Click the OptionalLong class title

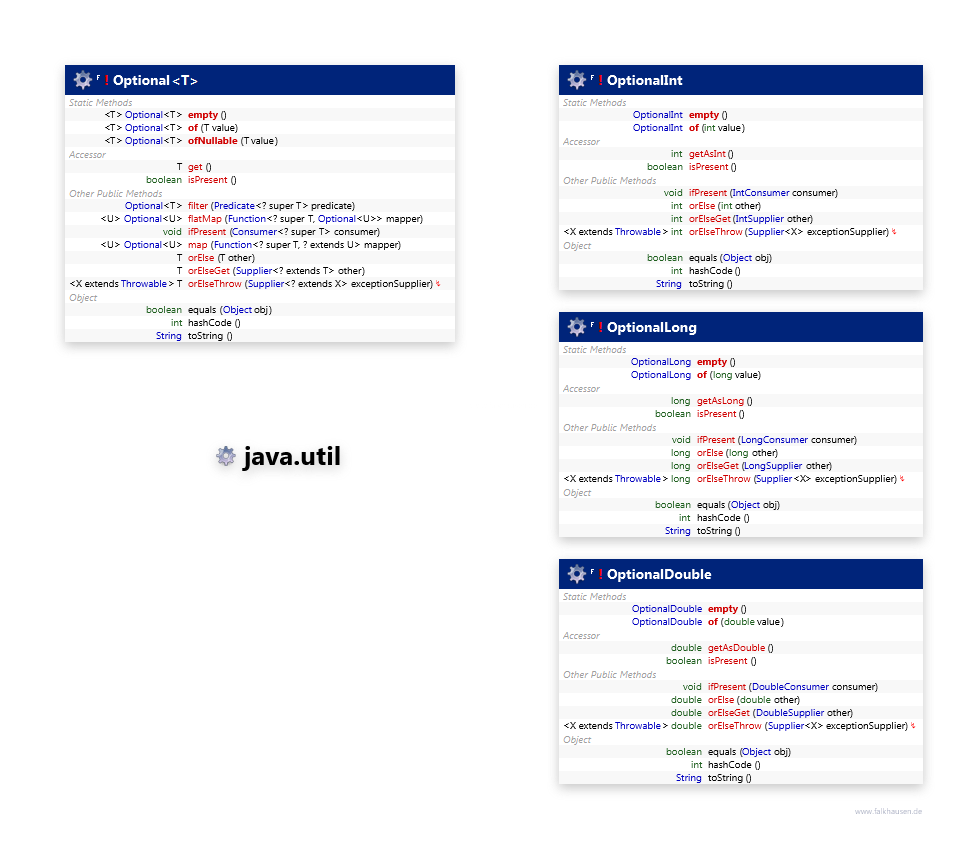pyautogui.click(x=651, y=328)
